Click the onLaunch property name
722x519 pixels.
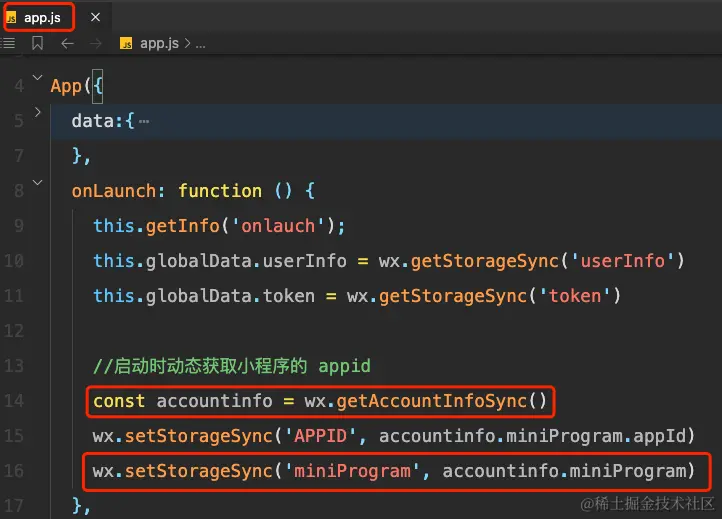tap(113, 191)
